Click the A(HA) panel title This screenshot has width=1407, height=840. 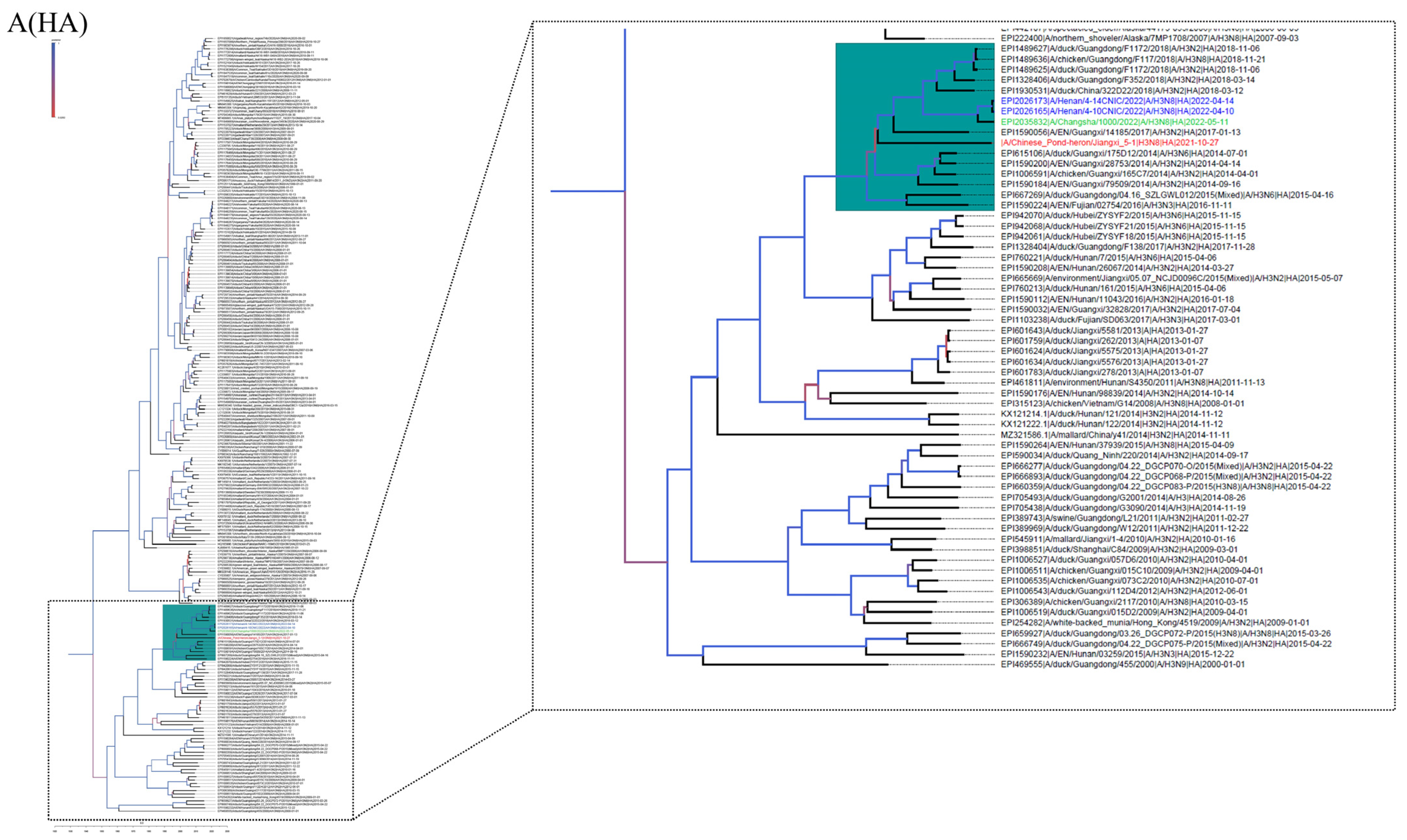(48, 24)
